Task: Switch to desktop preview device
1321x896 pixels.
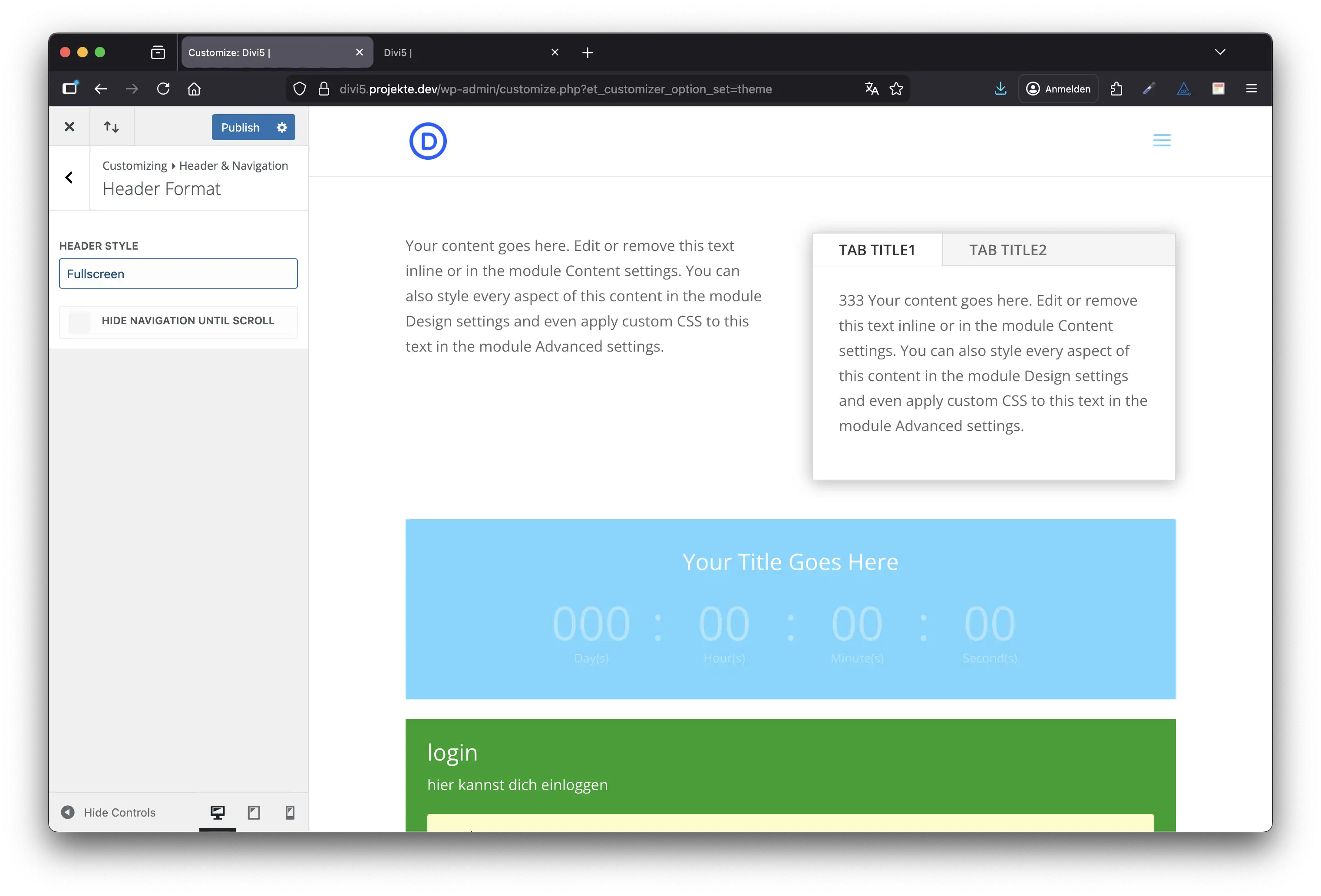Action: pos(217,812)
